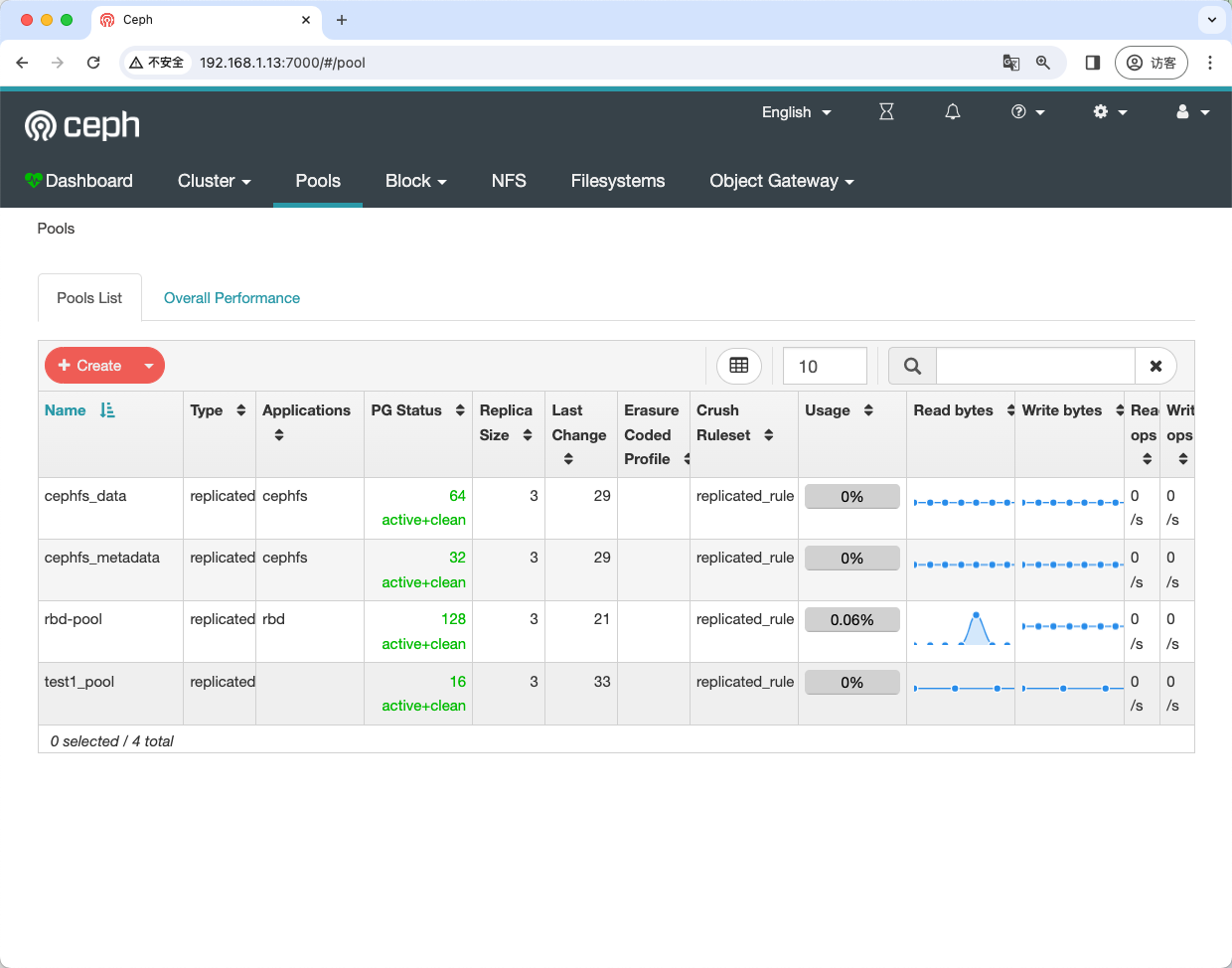Image resolution: width=1232 pixels, height=968 pixels.
Task: Open the NFS page
Action: pyautogui.click(x=509, y=181)
